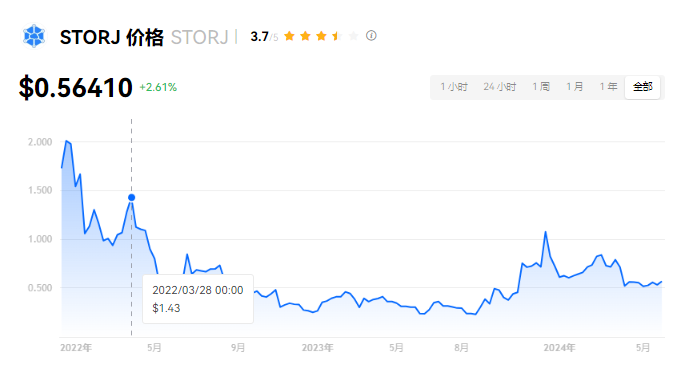Select the 24小时 time range tab

click(x=500, y=87)
